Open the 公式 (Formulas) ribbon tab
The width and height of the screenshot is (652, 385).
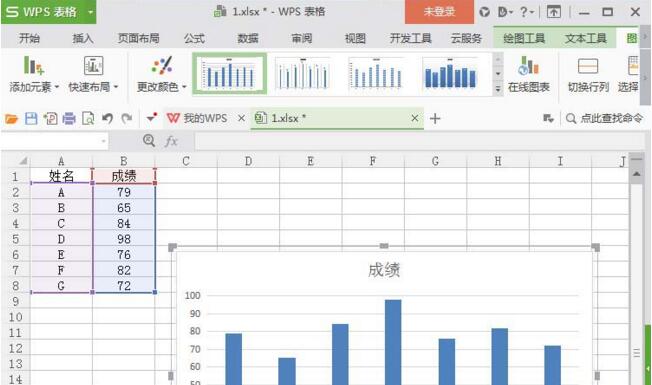pyautogui.click(x=194, y=38)
